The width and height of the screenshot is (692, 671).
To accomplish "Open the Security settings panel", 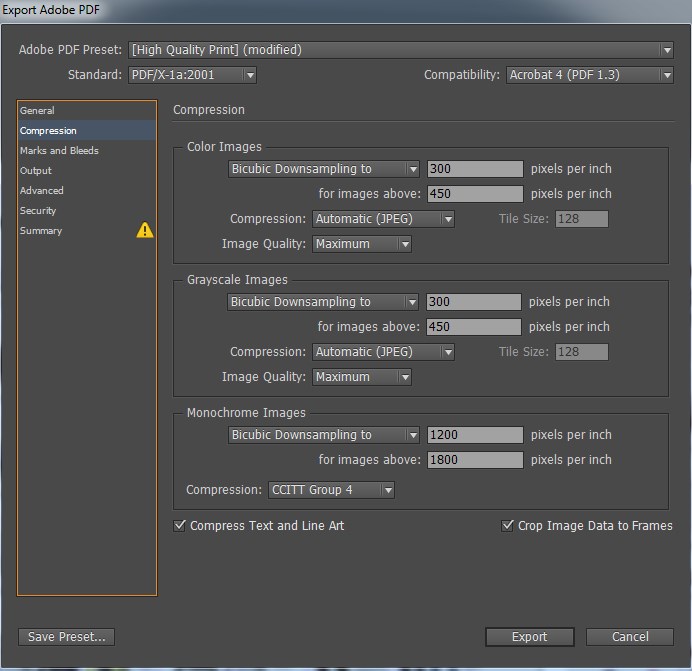I will pos(38,211).
